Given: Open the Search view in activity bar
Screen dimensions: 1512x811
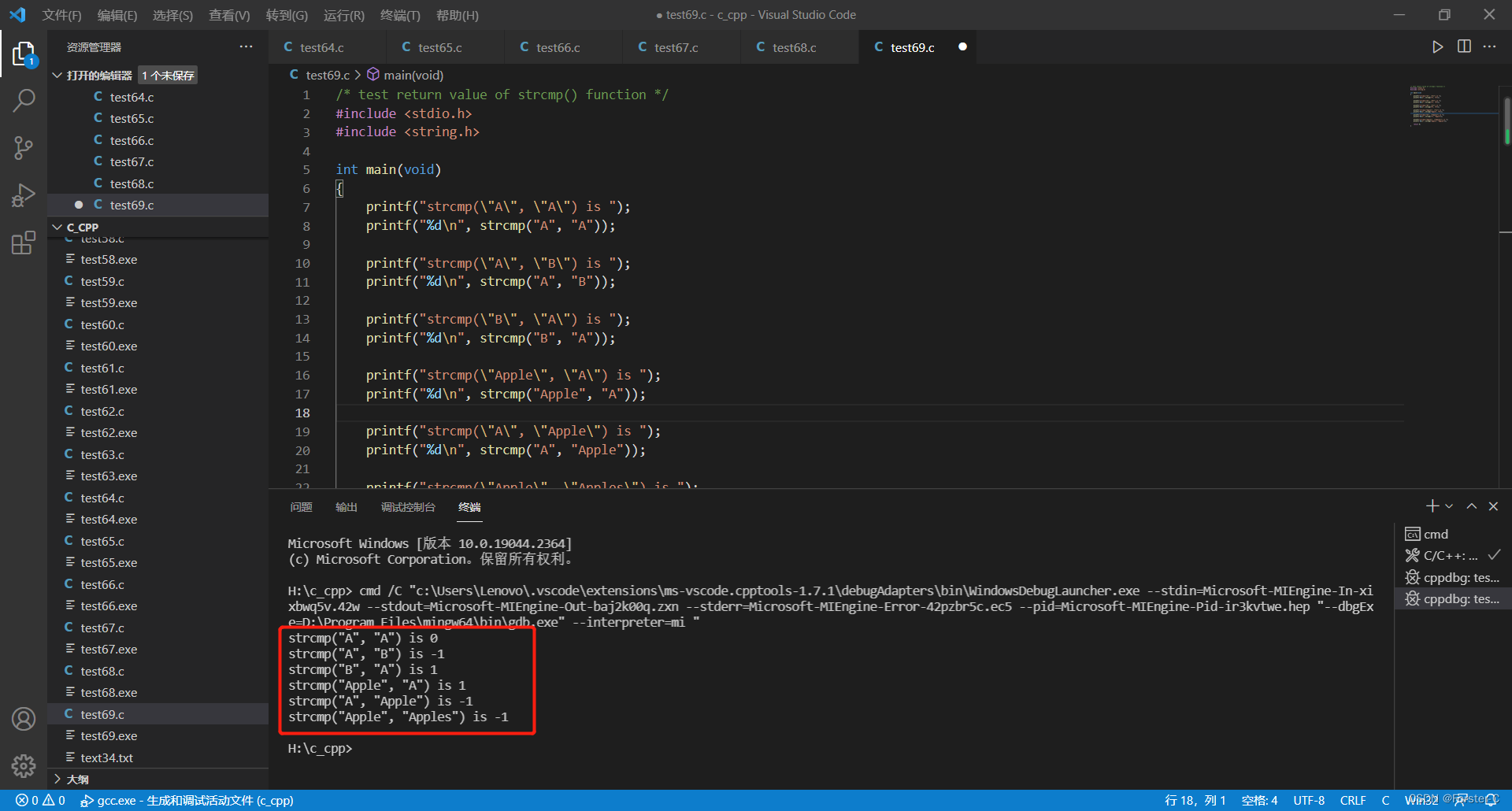Looking at the screenshot, I should pyautogui.click(x=24, y=100).
